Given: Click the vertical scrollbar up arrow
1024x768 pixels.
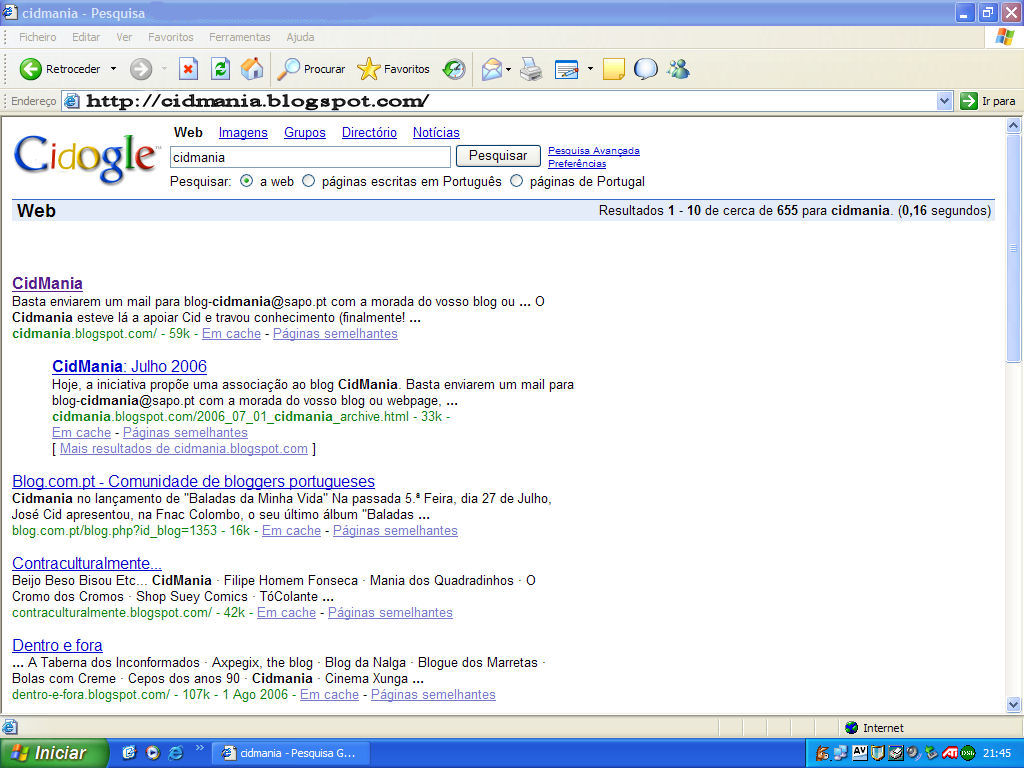Looking at the screenshot, I should click(1014, 125).
